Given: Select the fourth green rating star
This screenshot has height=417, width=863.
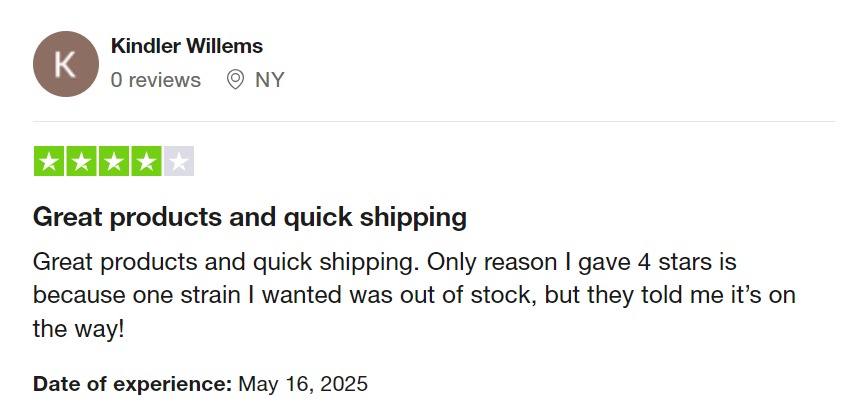Looking at the screenshot, I should (146, 161).
